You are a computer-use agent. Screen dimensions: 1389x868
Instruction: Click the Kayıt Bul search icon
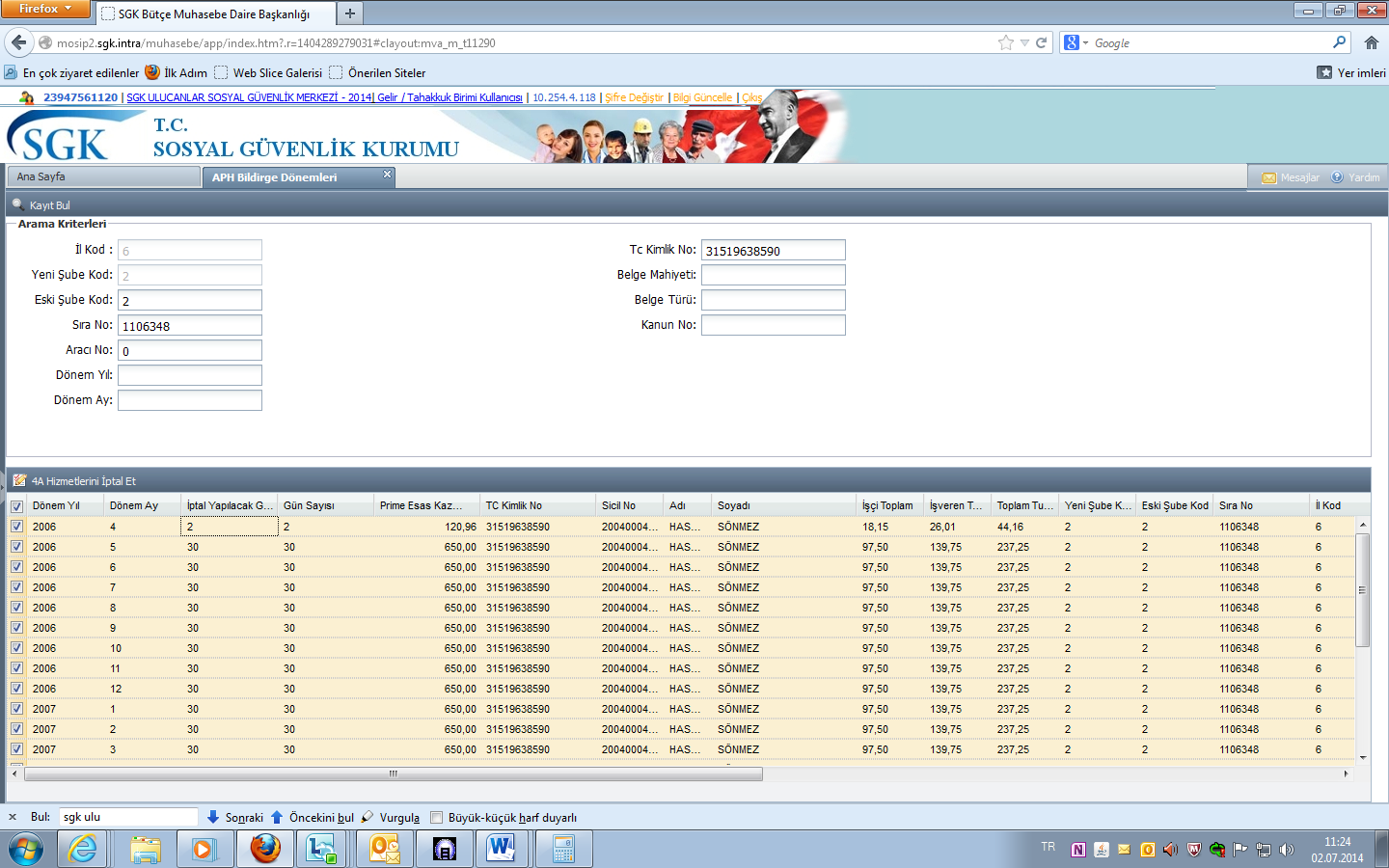[x=17, y=204]
